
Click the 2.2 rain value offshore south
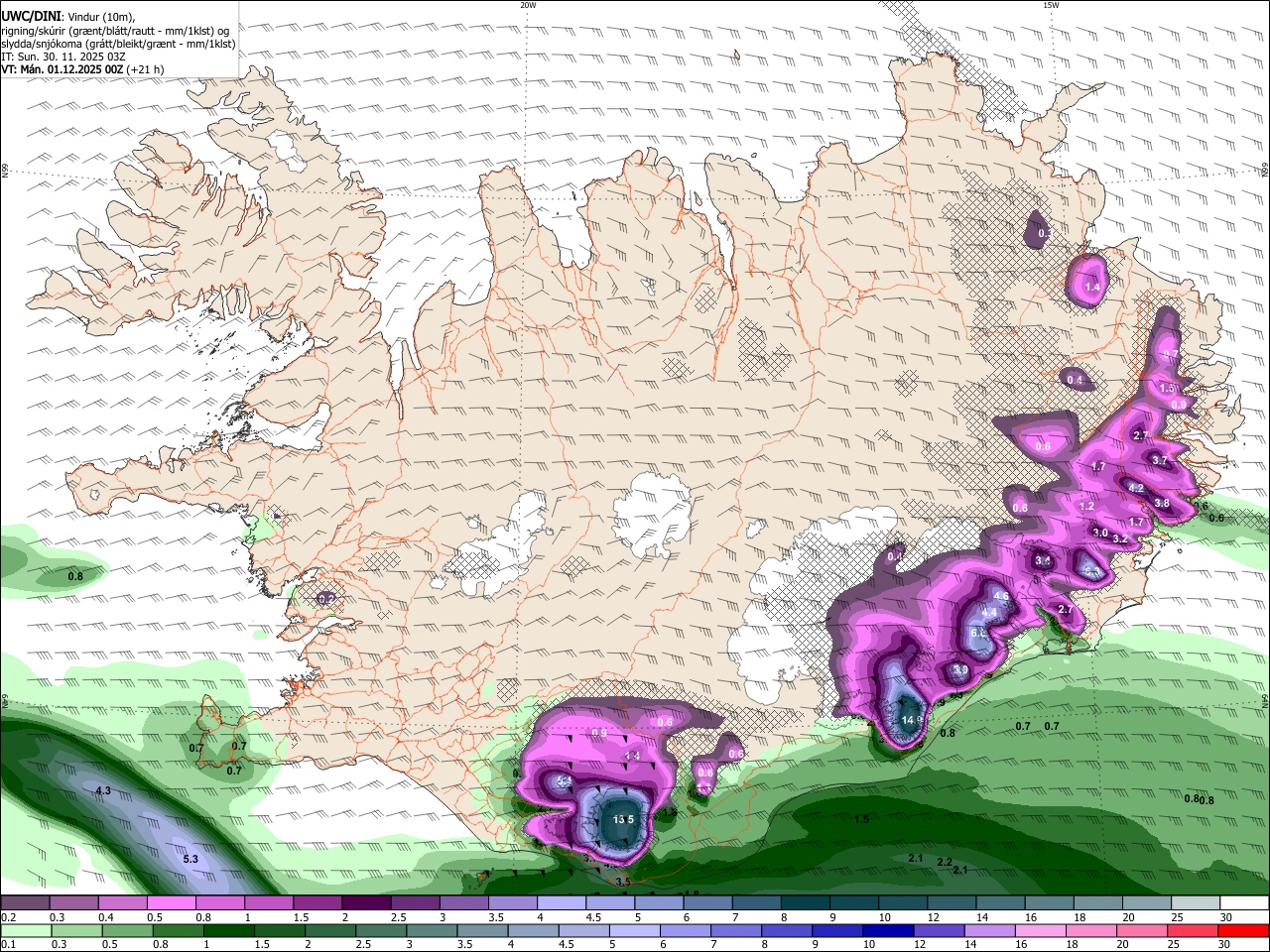945,862
